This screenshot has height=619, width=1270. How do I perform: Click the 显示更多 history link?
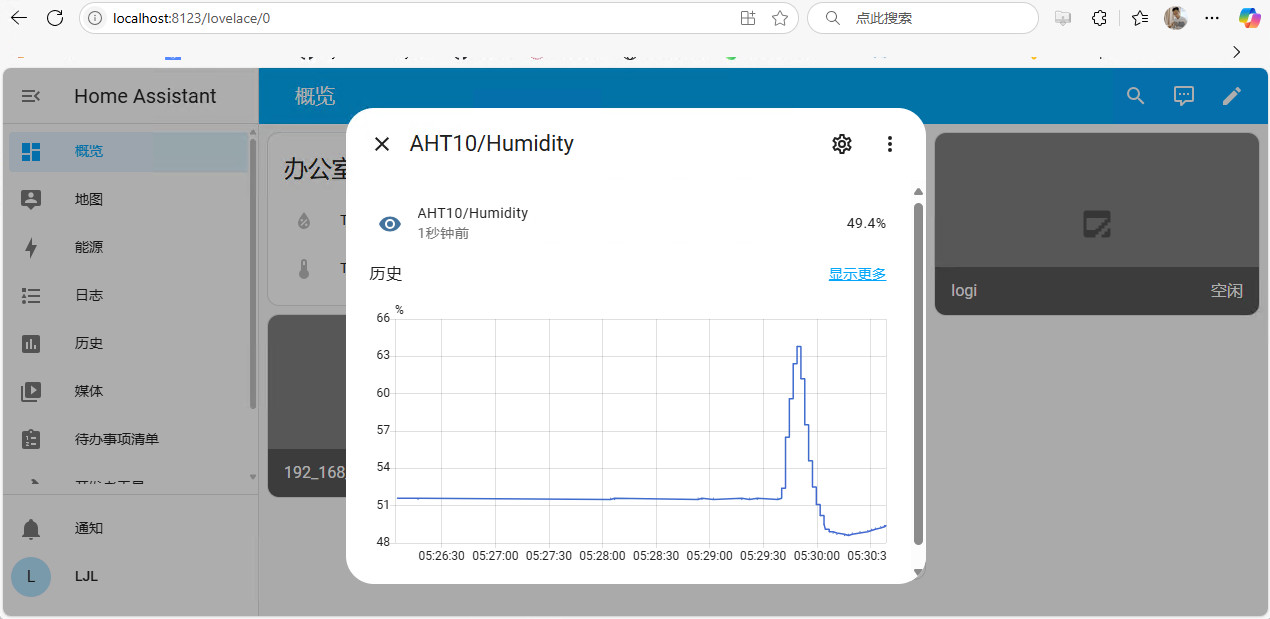coord(857,274)
